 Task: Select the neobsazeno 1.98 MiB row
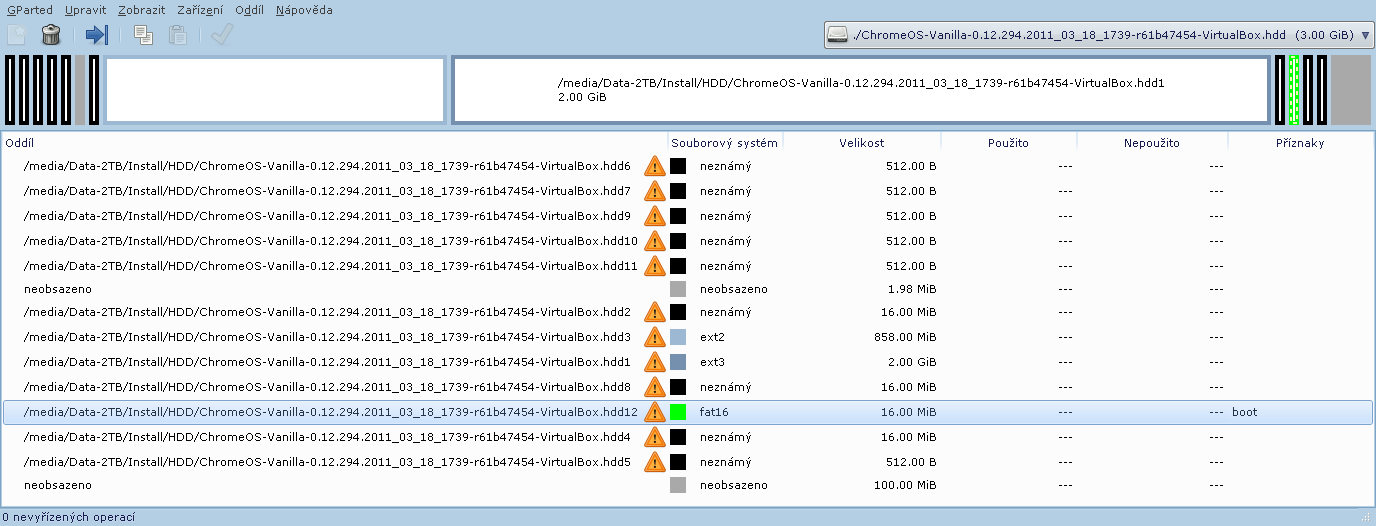click(688, 289)
